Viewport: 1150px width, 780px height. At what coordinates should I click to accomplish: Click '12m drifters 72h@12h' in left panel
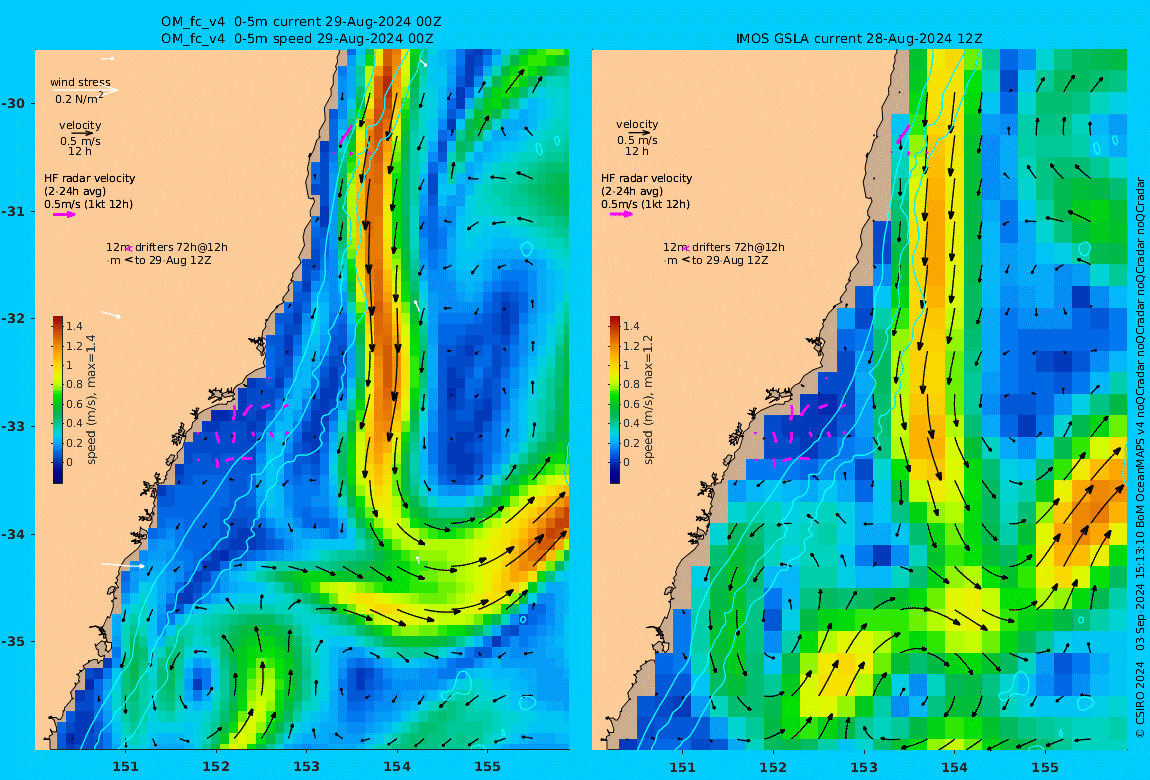tap(167, 248)
